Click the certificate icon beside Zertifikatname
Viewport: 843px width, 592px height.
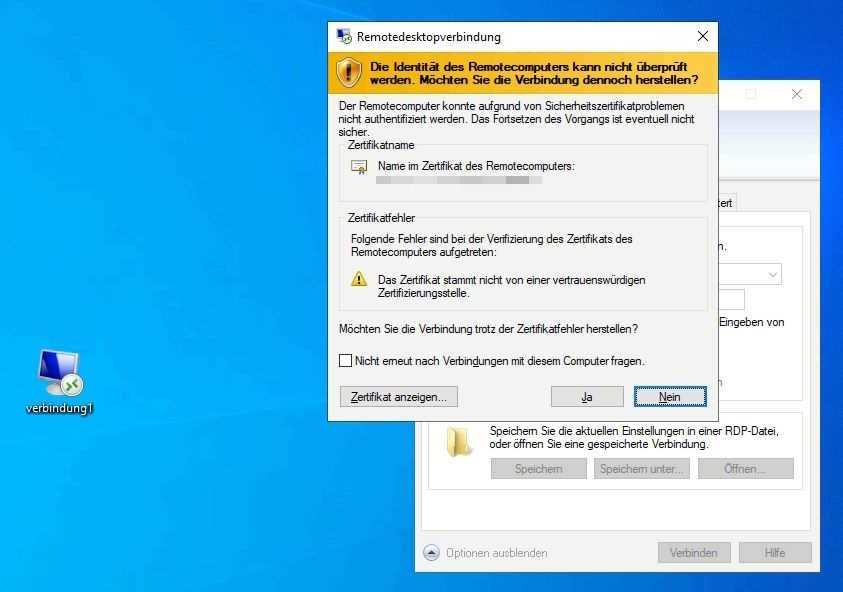click(359, 166)
